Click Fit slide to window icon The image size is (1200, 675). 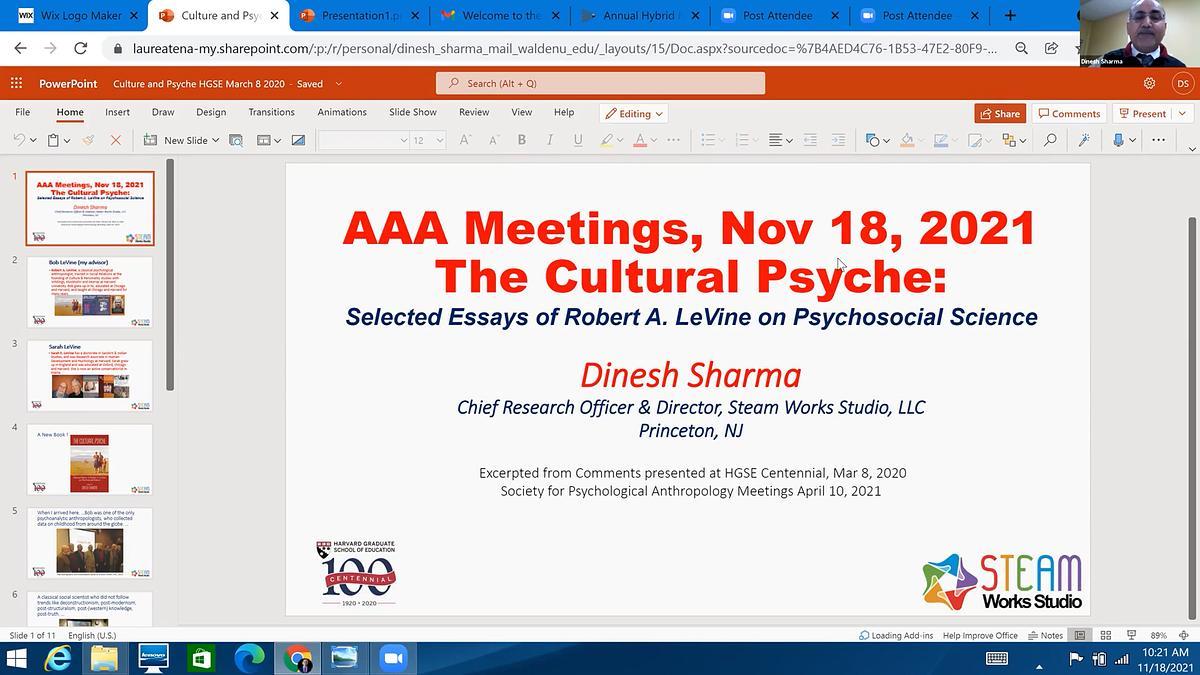coord(1186,635)
